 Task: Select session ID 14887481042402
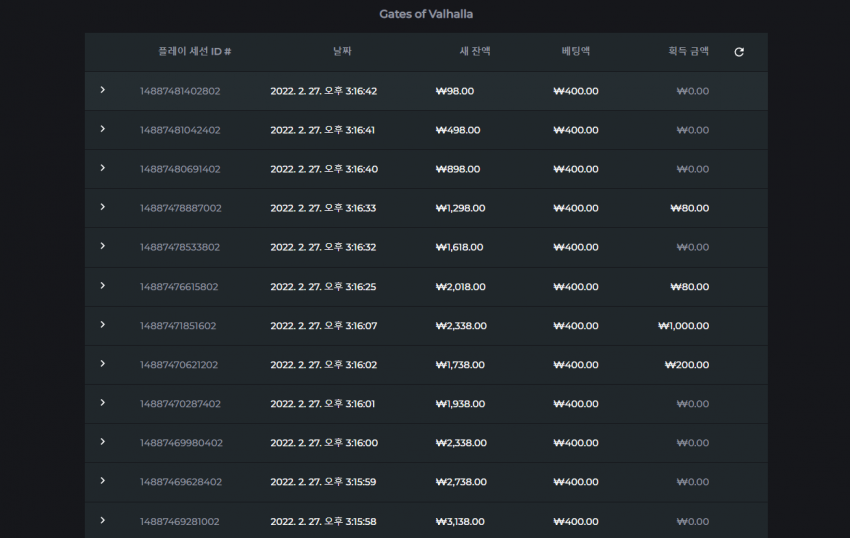tap(180, 130)
